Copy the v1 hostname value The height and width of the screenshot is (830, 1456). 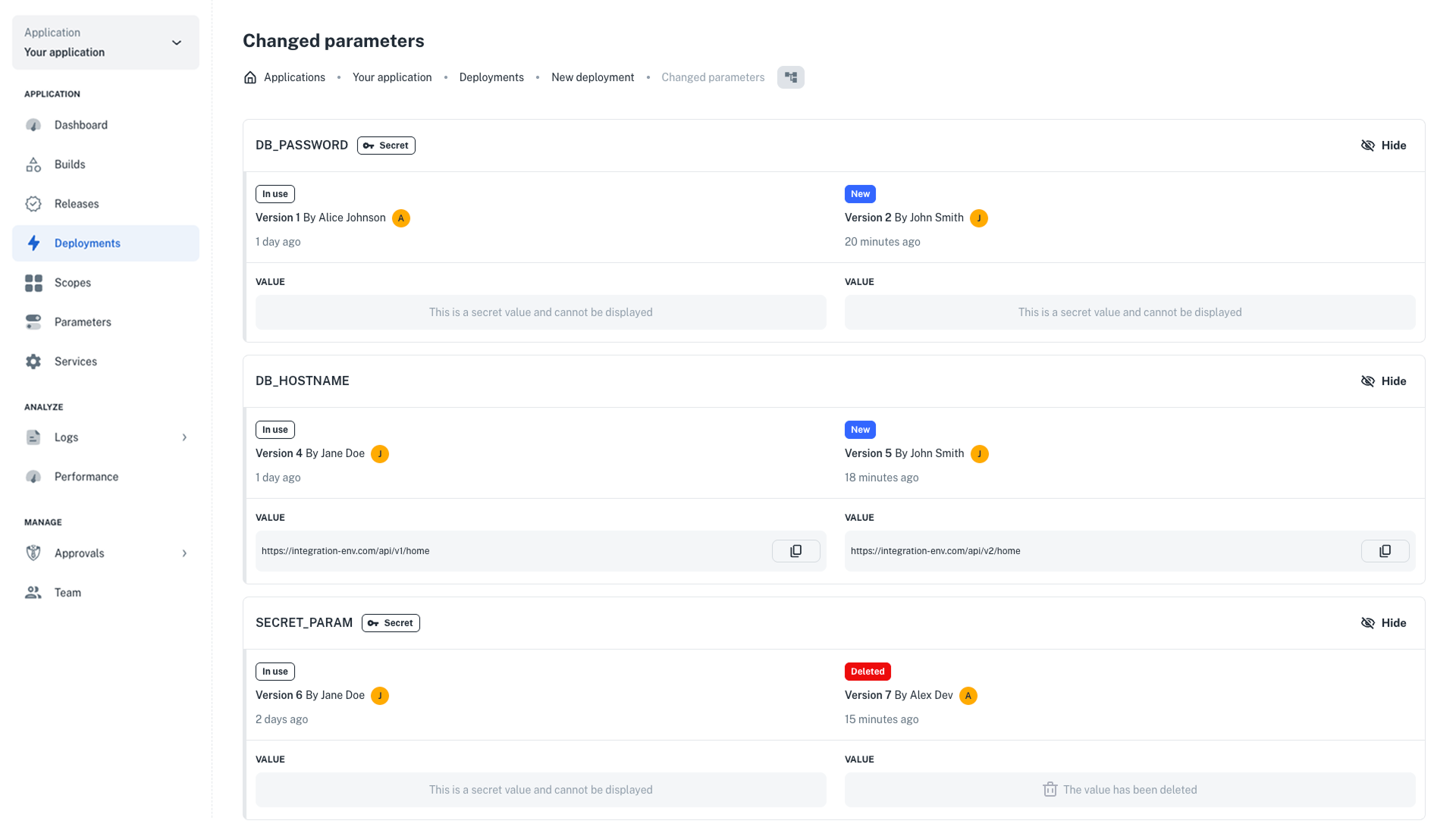[x=795, y=551]
